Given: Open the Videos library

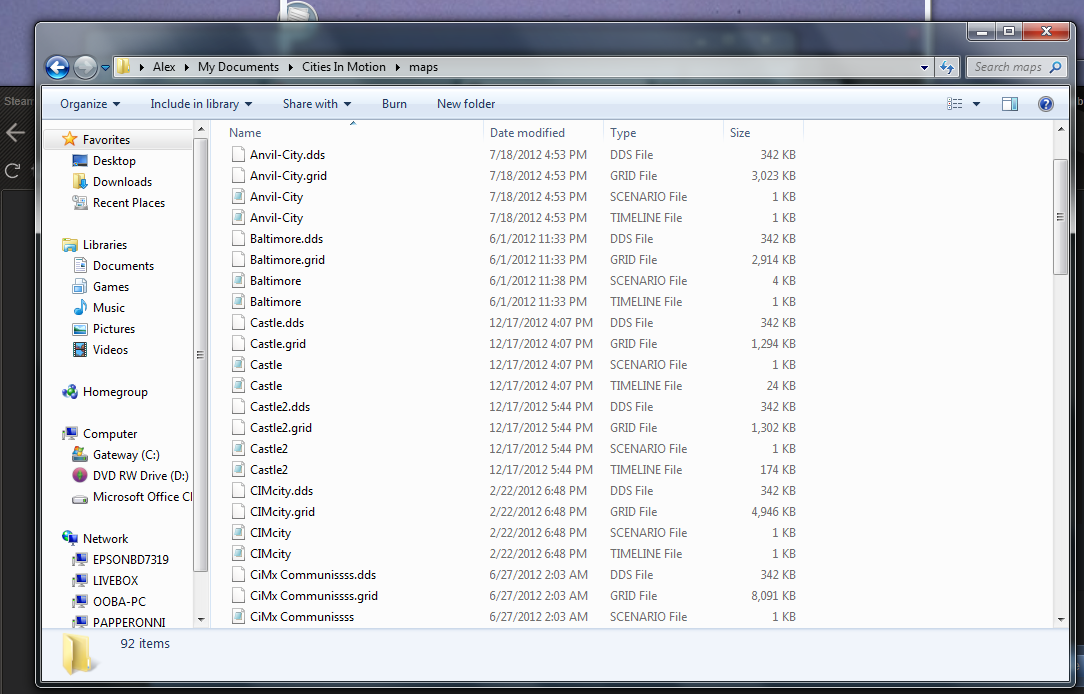Looking at the screenshot, I should (x=100, y=350).
